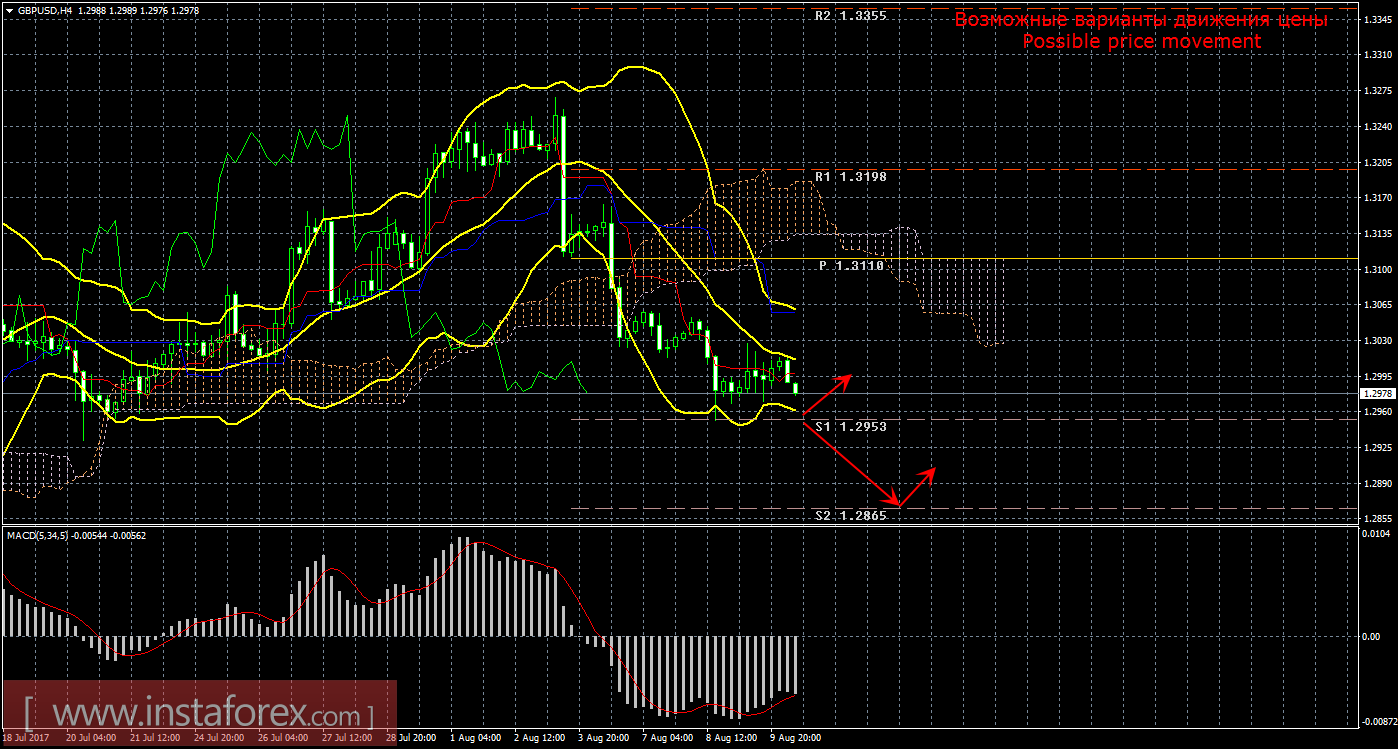Viewport: 1398px width, 749px height.
Task: Click the '1 Aug 04:00' time axis label
Action: (x=476, y=738)
